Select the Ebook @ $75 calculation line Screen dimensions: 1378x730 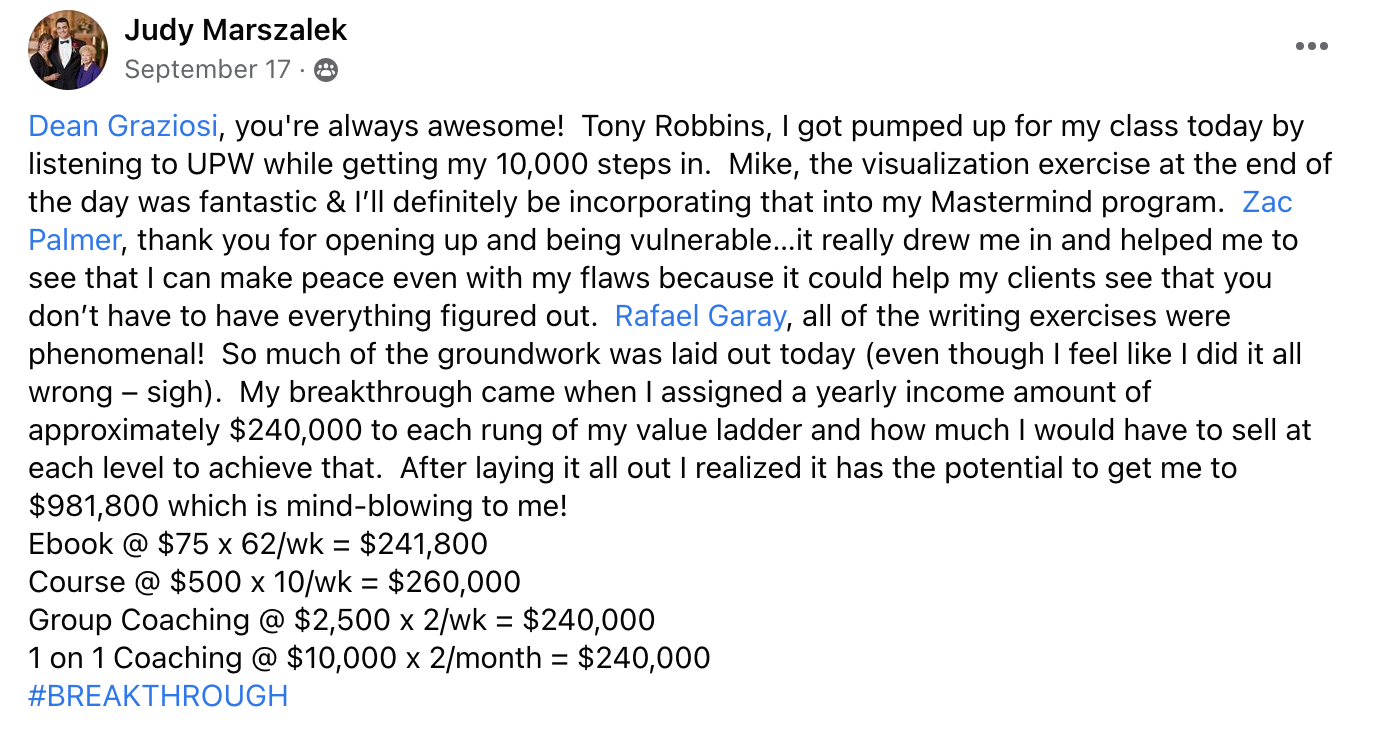pos(258,544)
